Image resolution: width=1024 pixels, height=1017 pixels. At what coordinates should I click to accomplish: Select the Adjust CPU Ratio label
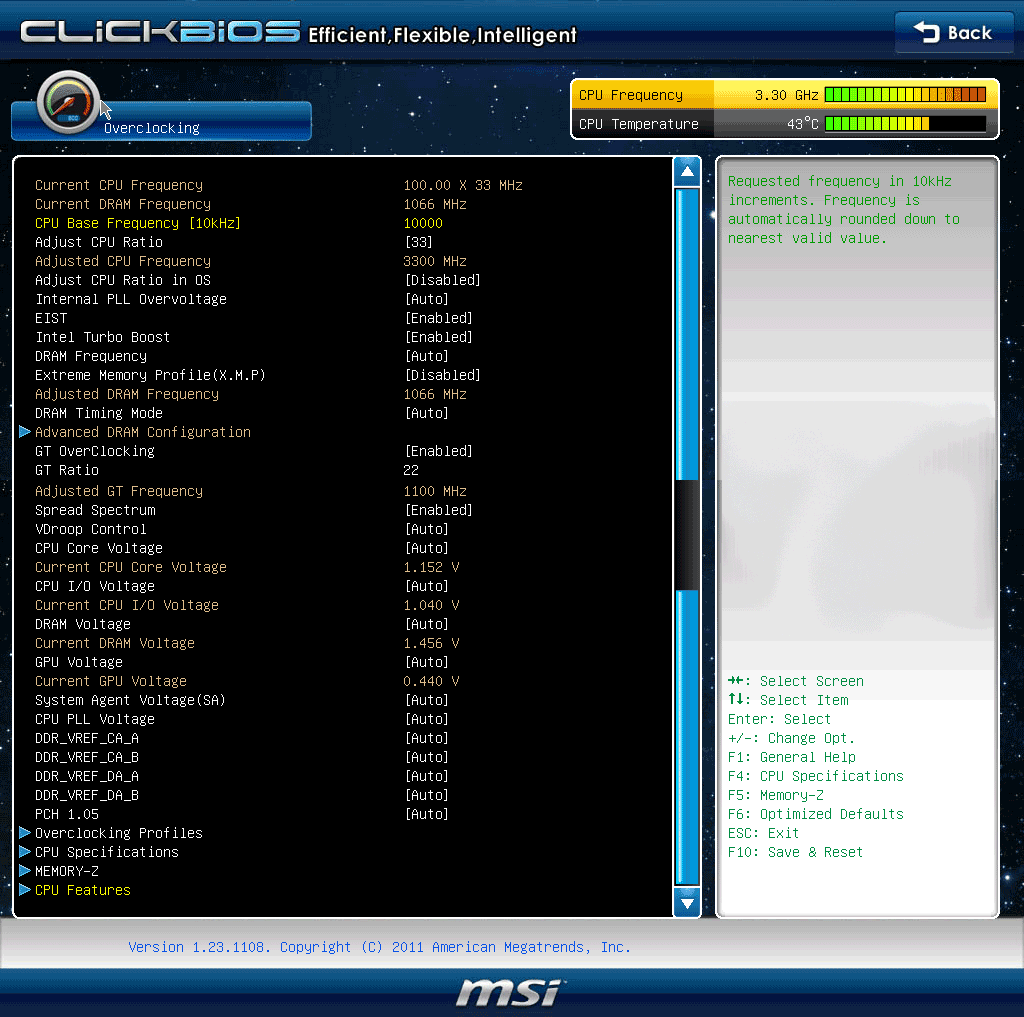point(99,242)
